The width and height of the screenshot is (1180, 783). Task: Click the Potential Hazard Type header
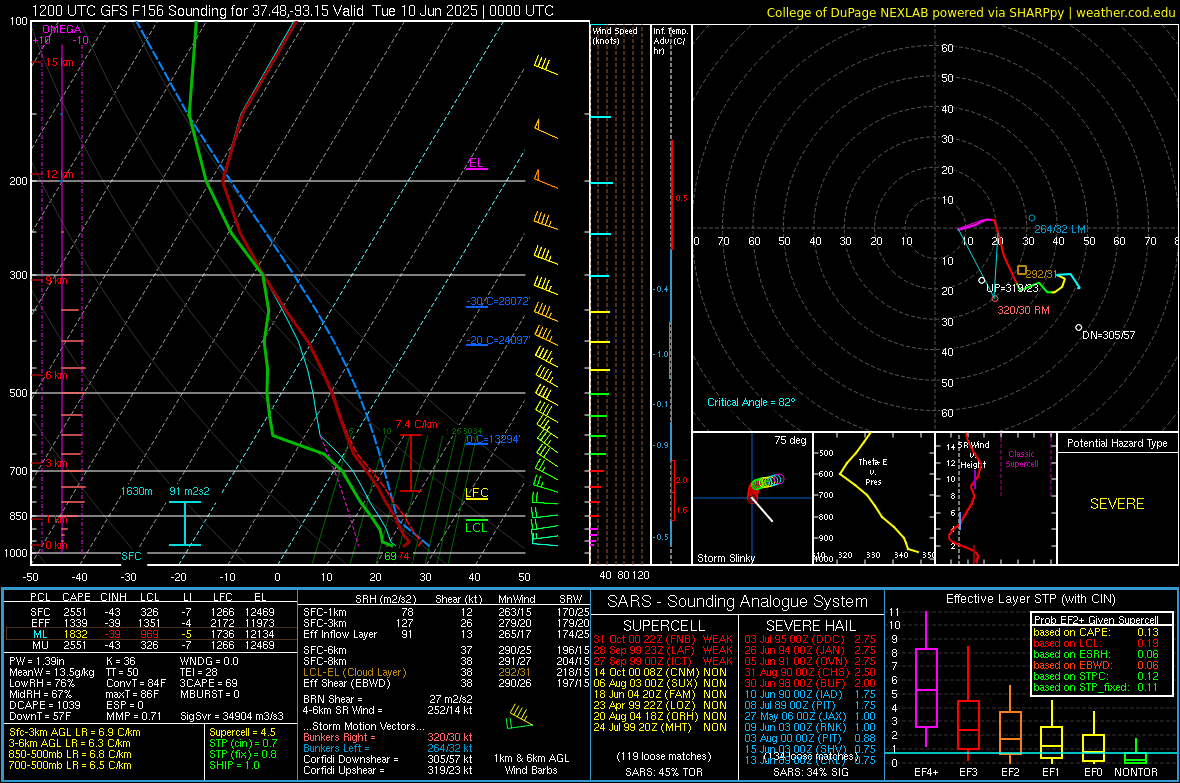point(1117,443)
